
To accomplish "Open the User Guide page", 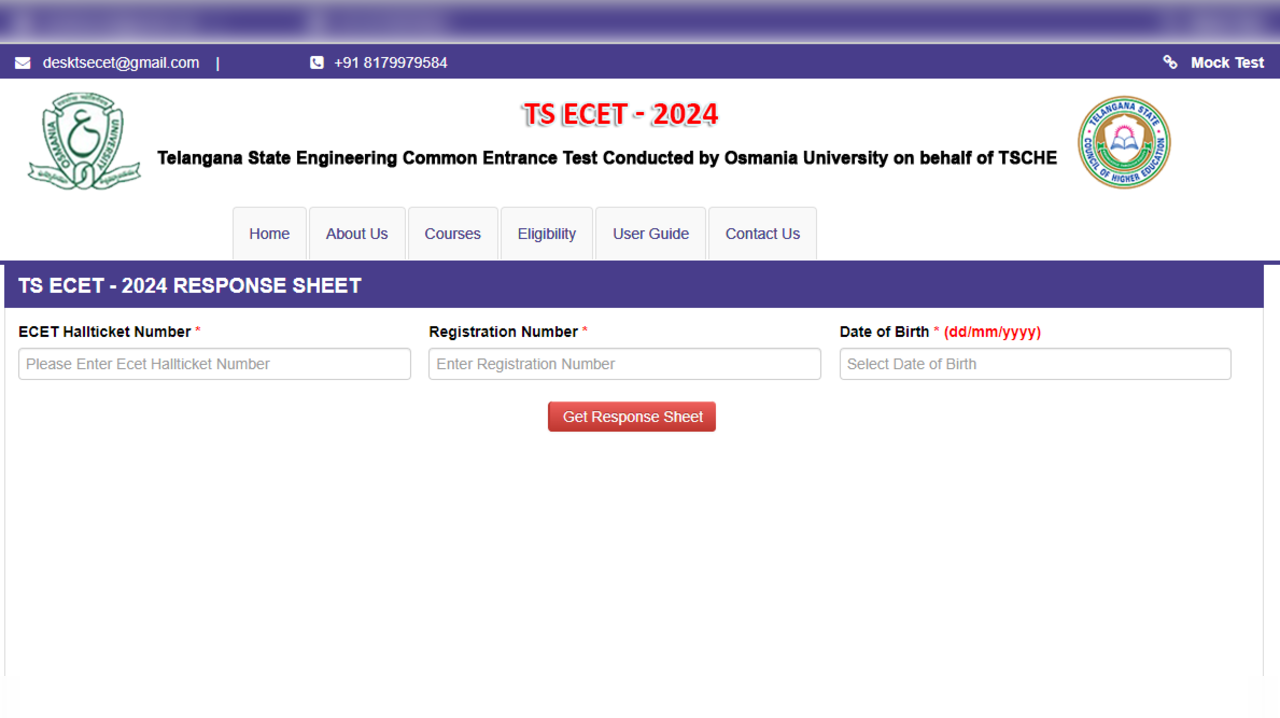I will tap(650, 233).
